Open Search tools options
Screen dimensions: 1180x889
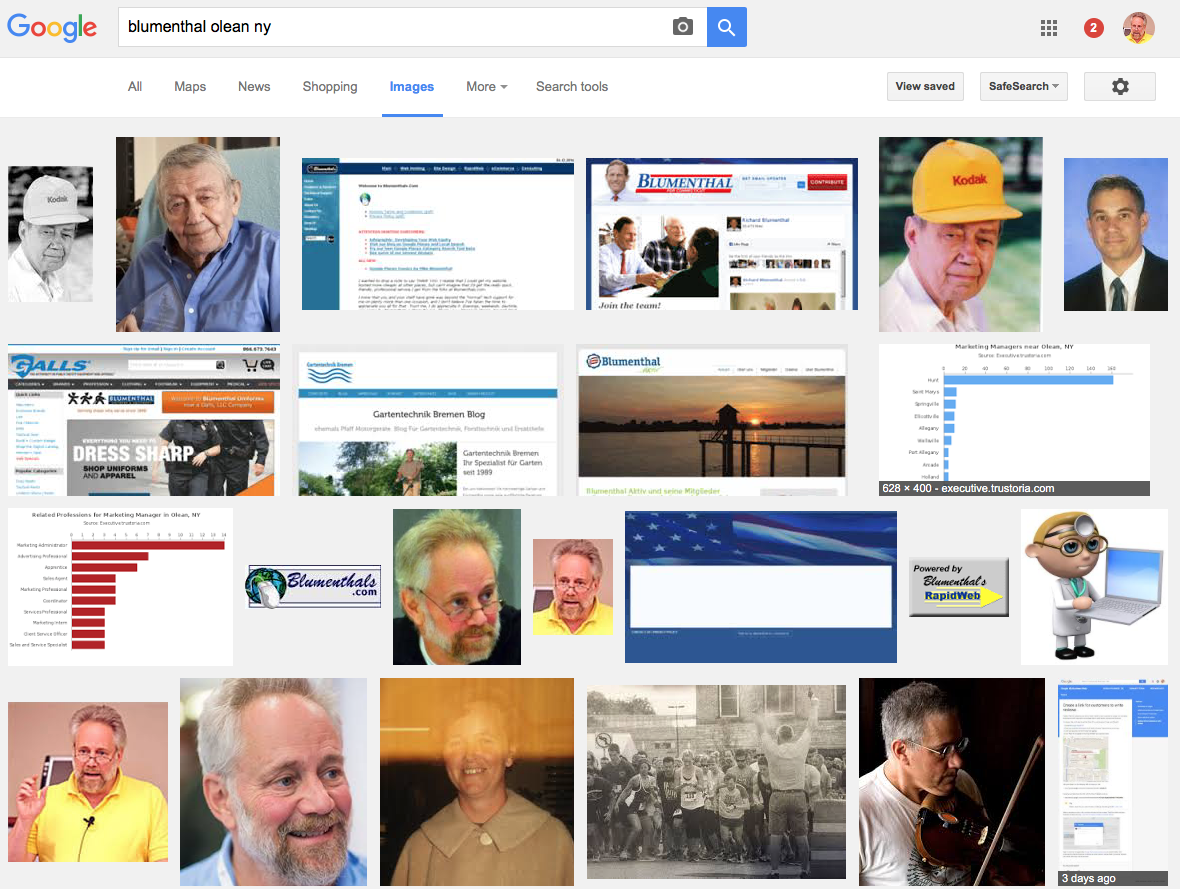pos(572,87)
